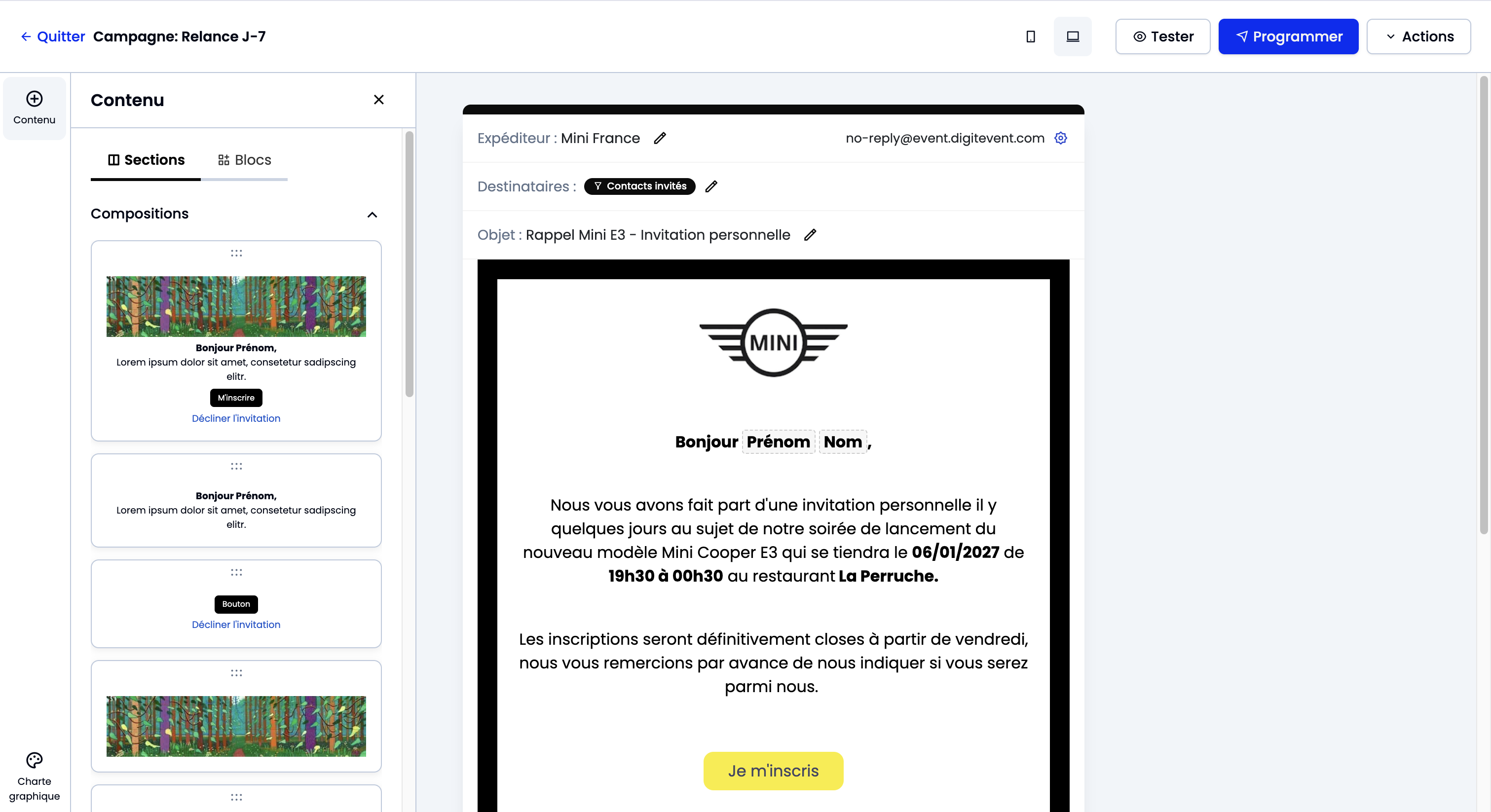
Task: Switch to desktop preview icon
Action: (x=1073, y=37)
